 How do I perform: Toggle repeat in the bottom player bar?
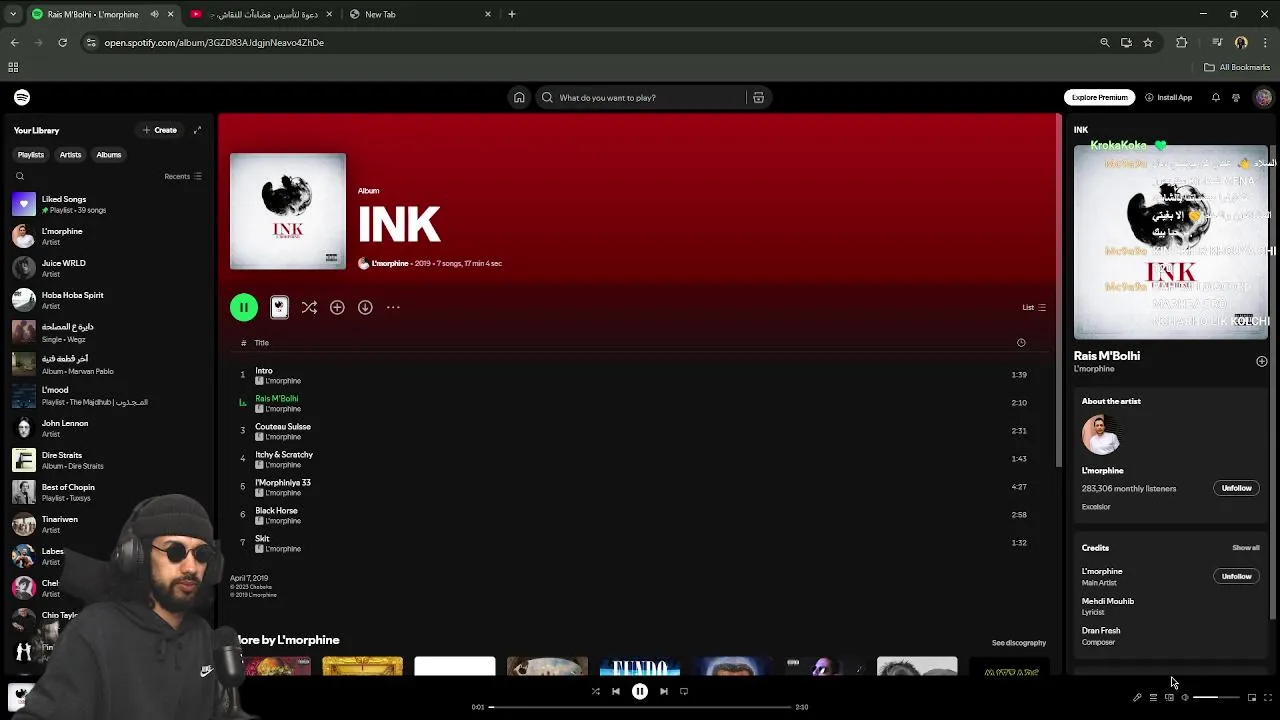point(684,691)
